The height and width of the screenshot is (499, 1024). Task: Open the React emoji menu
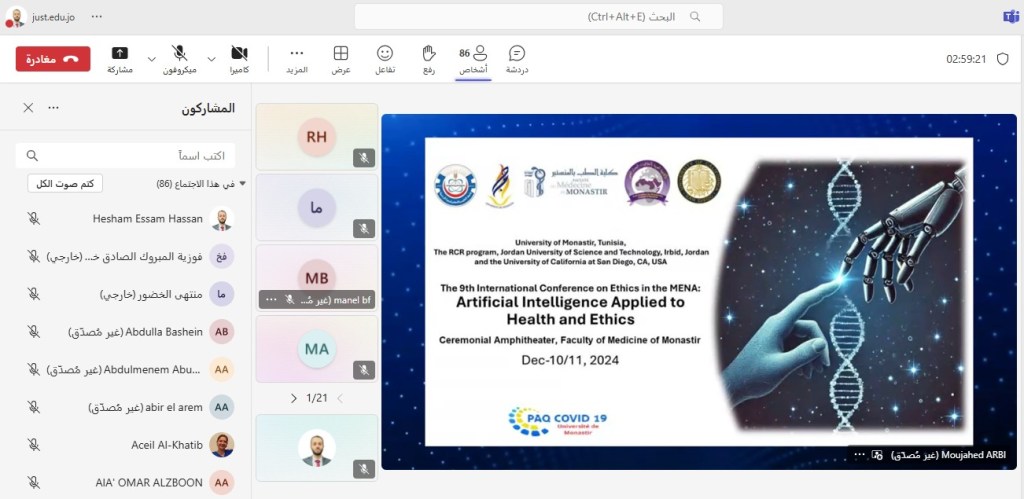[x=384, y=58]
